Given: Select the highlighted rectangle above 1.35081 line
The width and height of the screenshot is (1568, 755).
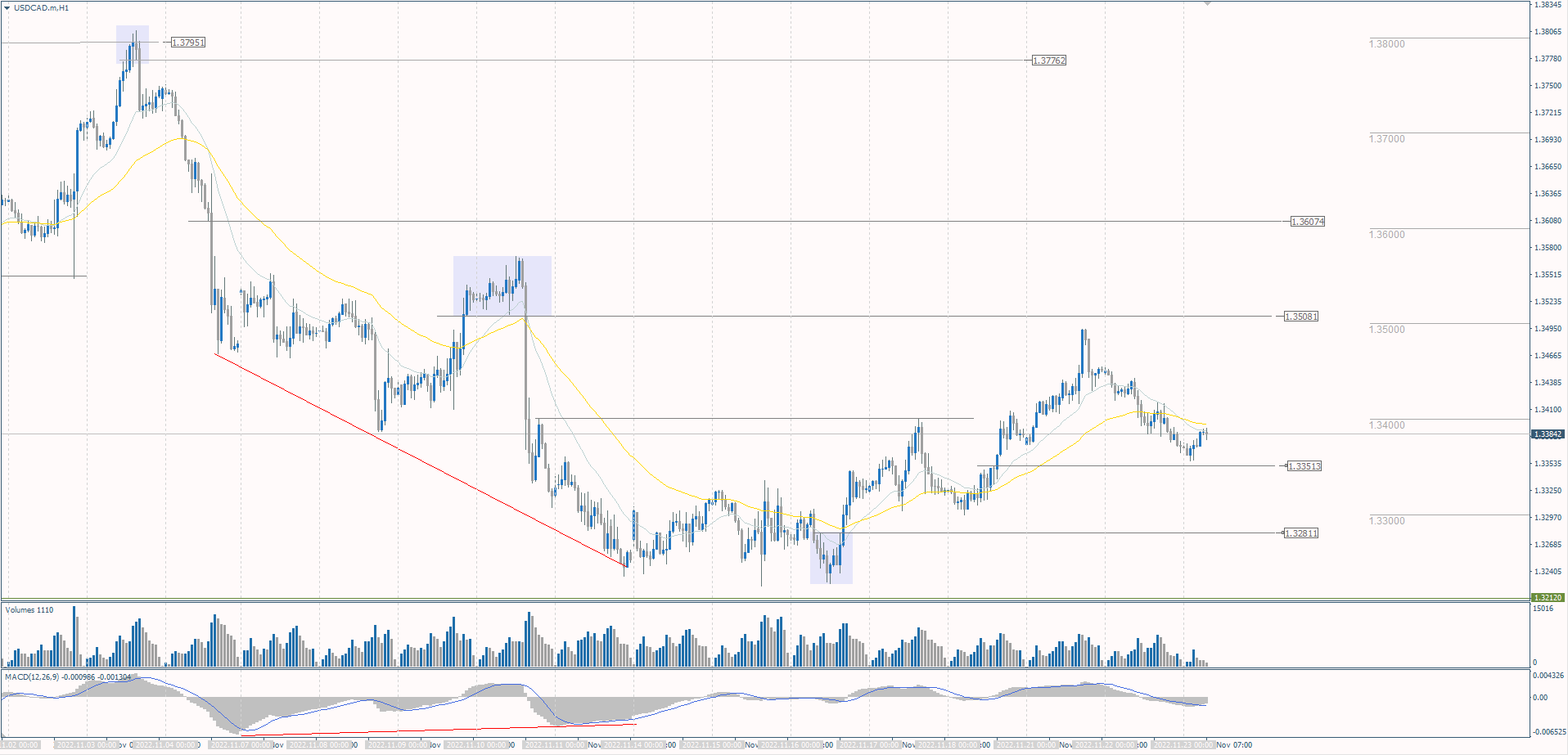Looking at the screenshot, I should [x=502, y=286].
